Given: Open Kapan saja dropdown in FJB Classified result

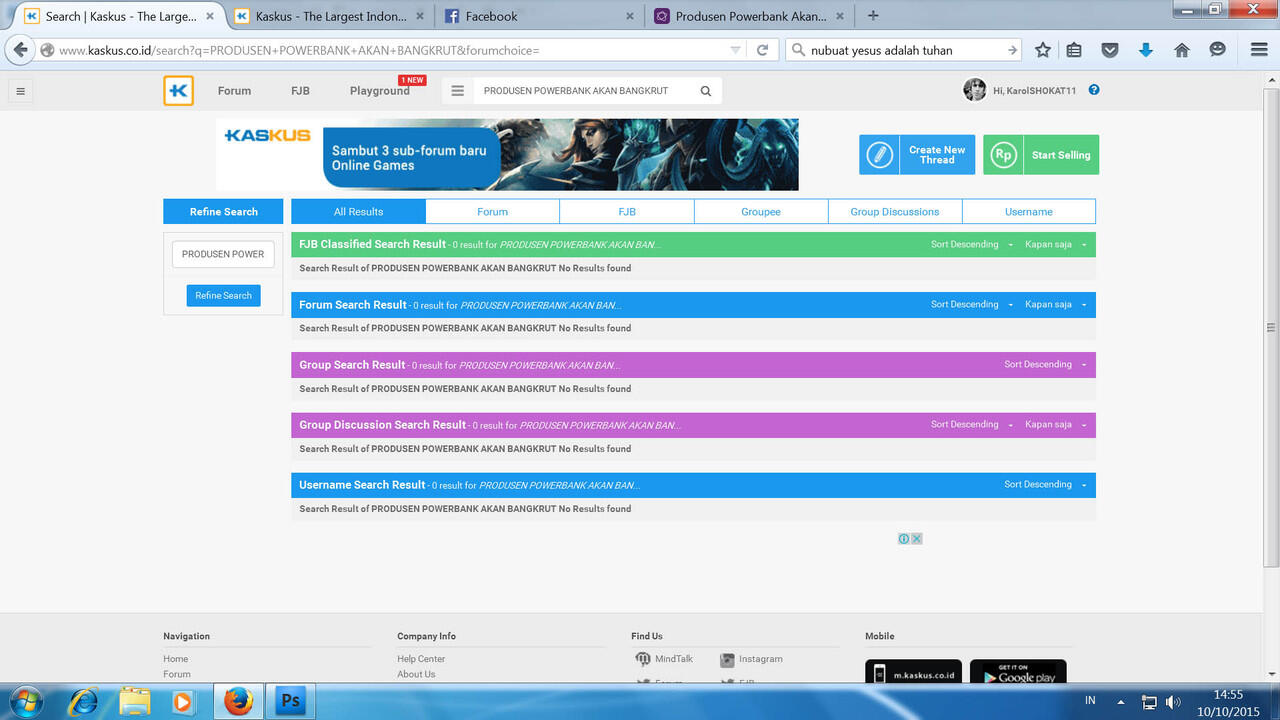Looking at the screenshot, I should tap(1056, 244).
